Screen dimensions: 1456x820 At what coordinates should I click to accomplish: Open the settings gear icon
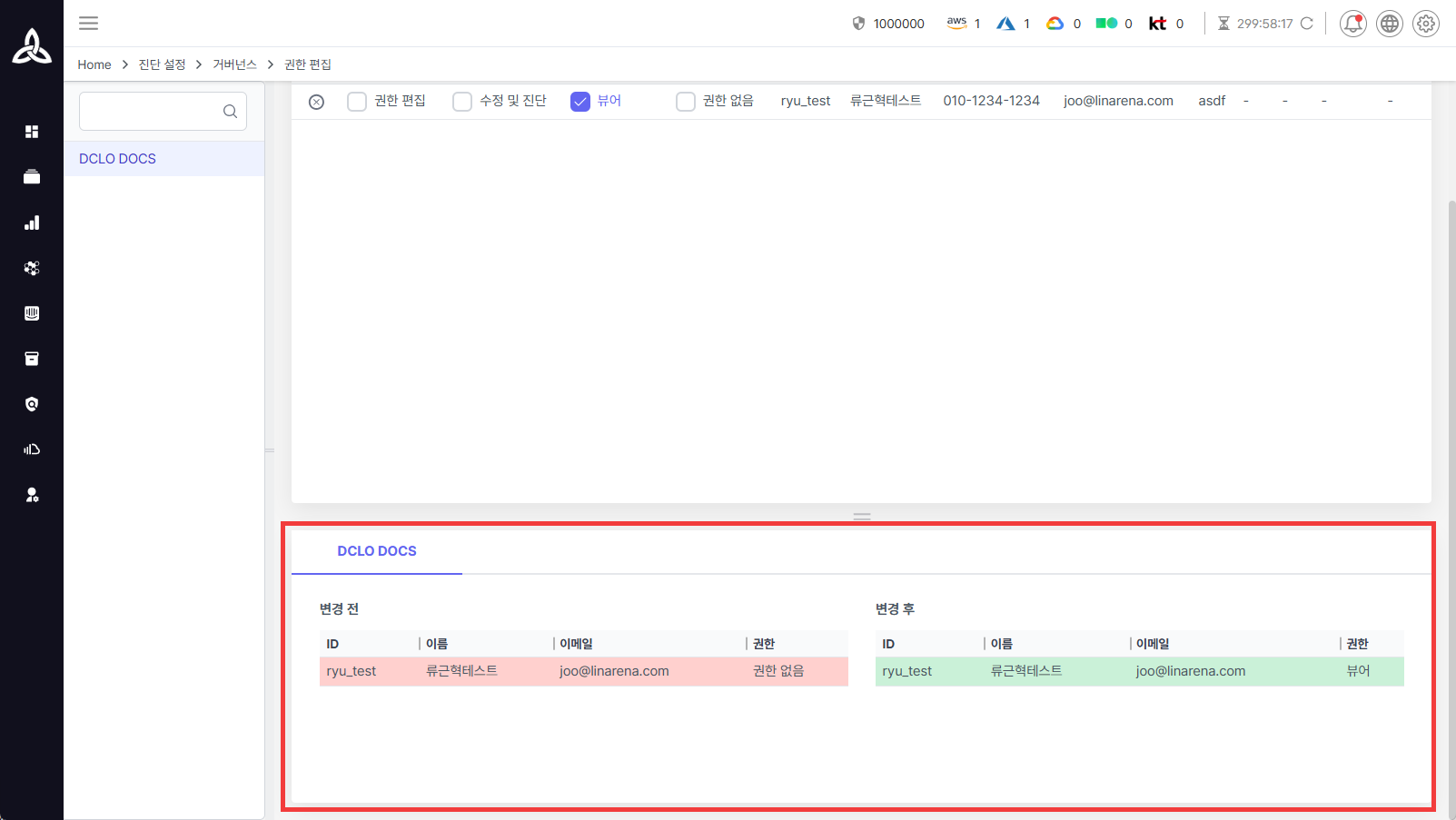1425,24
